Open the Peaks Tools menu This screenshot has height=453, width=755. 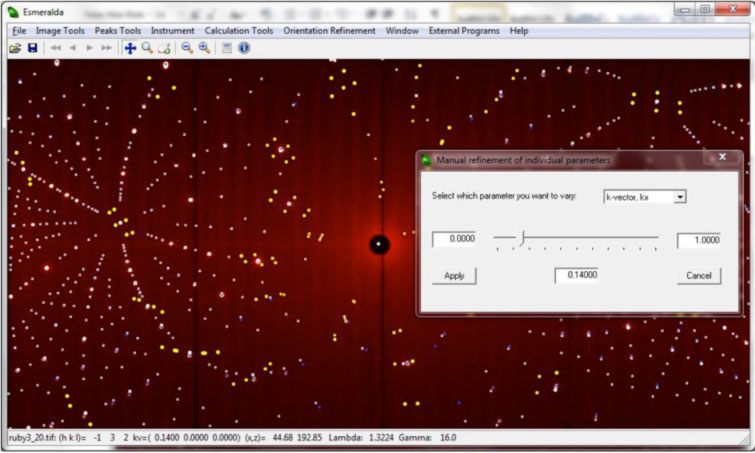click(117, 31)
